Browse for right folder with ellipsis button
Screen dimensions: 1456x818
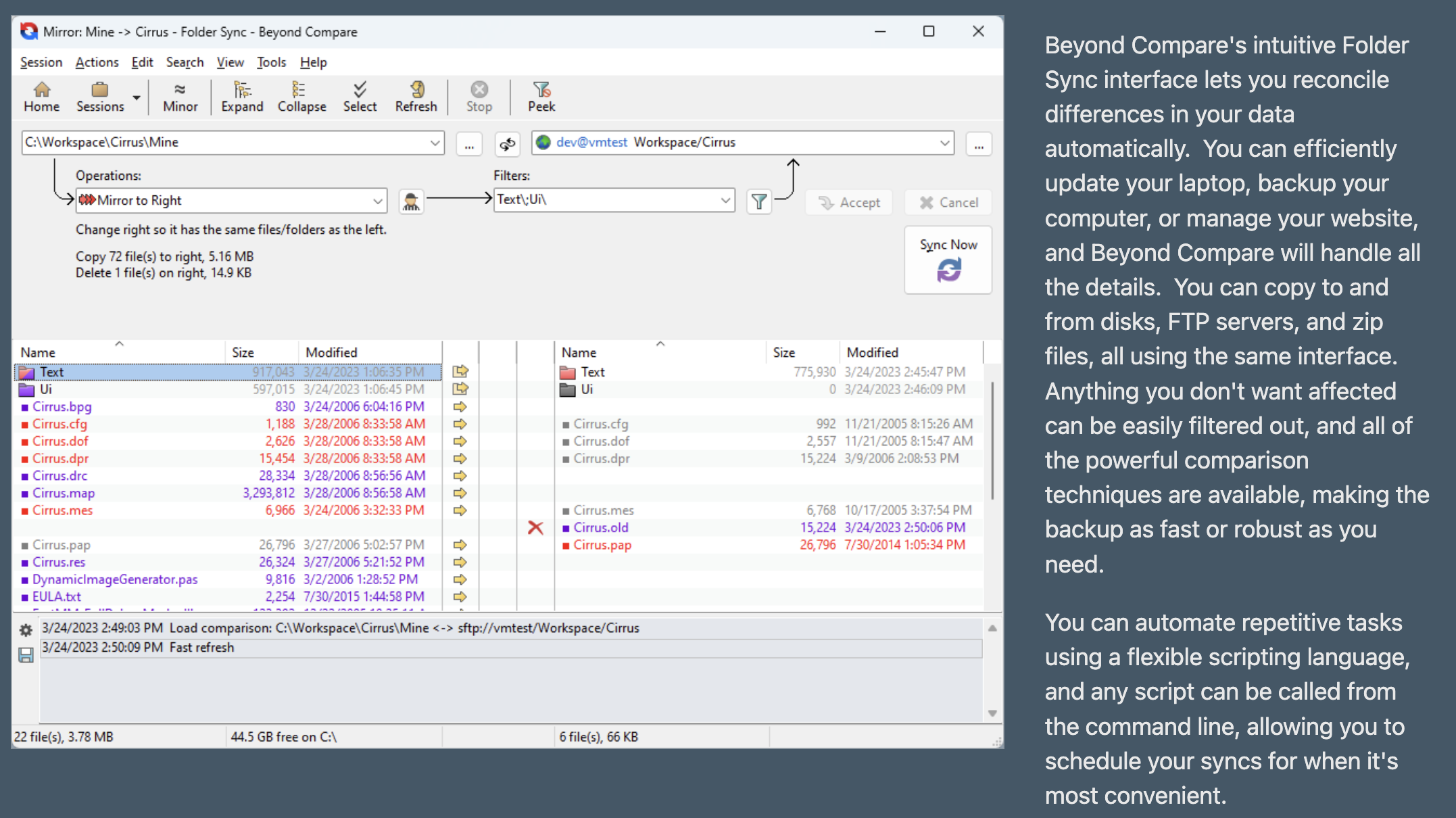(979, 144)
